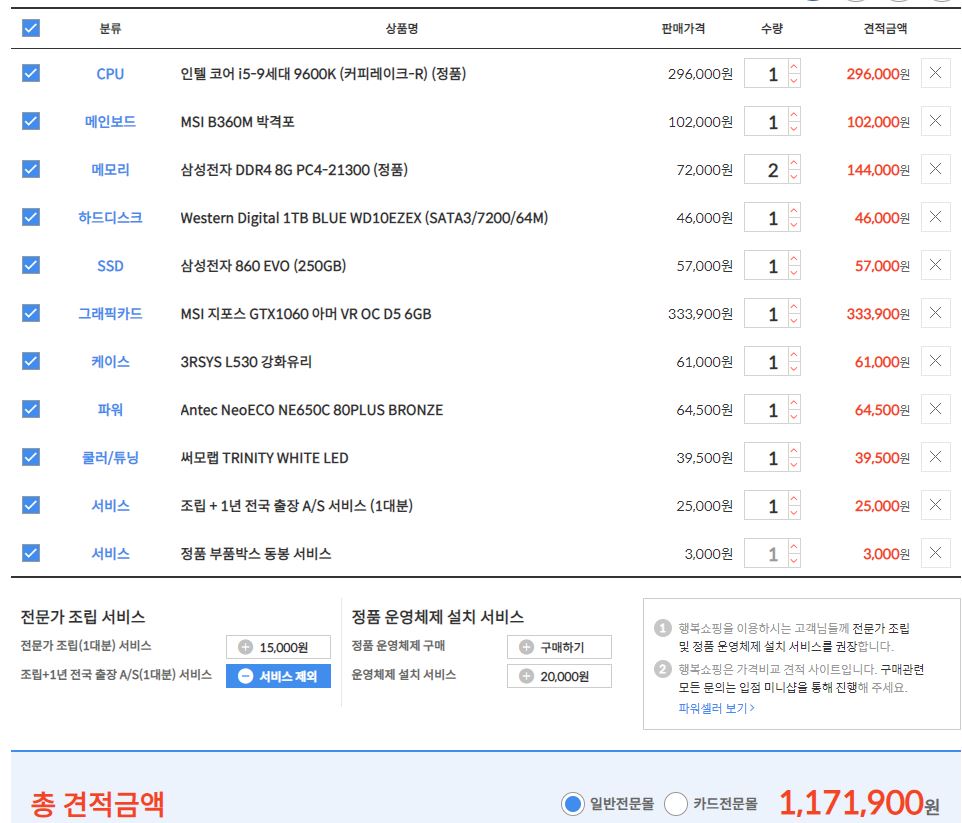
Task: Open the 케이스 category link
Action: (x=110, y=361)
